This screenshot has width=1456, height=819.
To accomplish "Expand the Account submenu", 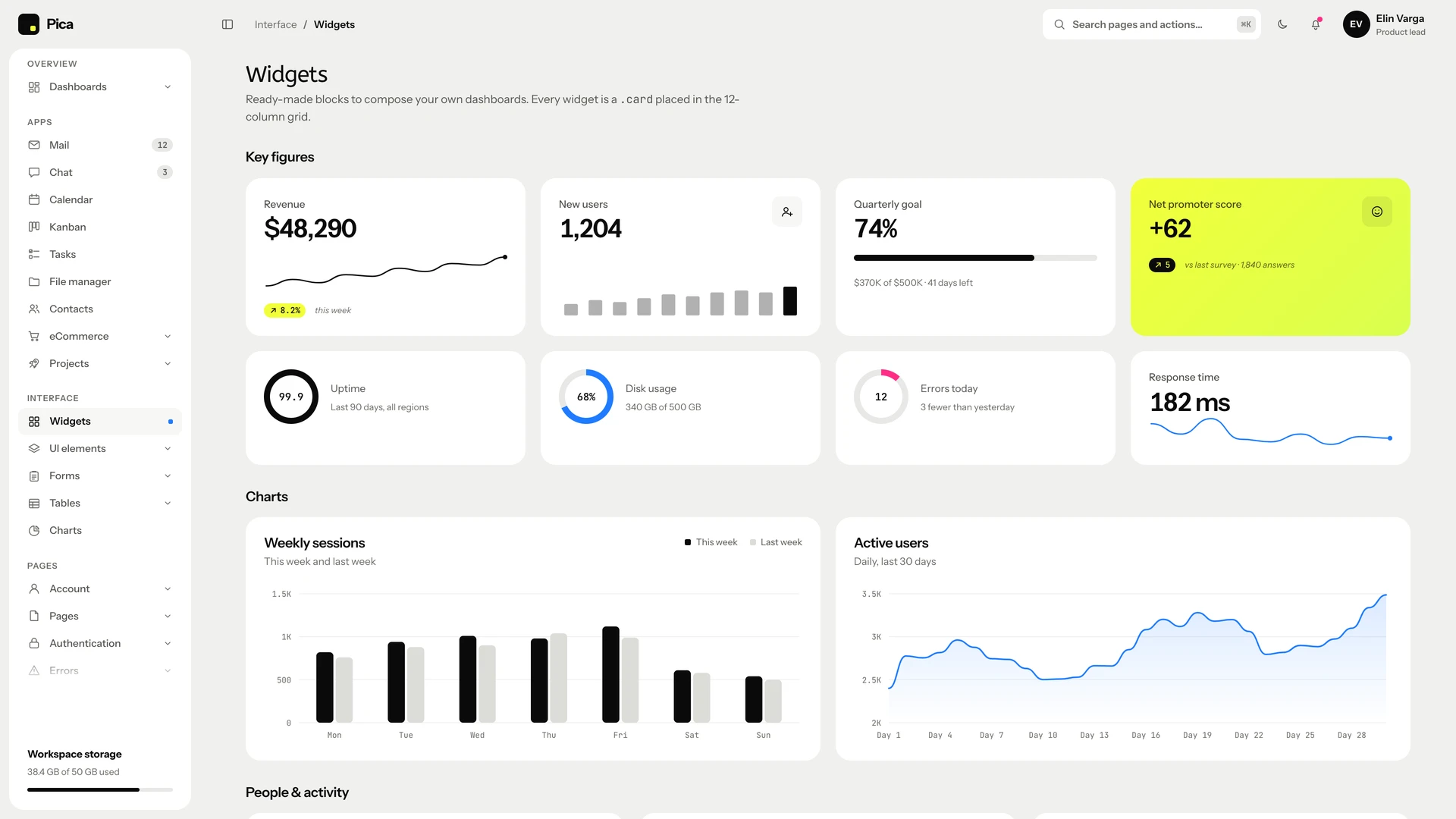I will point(100,588).
